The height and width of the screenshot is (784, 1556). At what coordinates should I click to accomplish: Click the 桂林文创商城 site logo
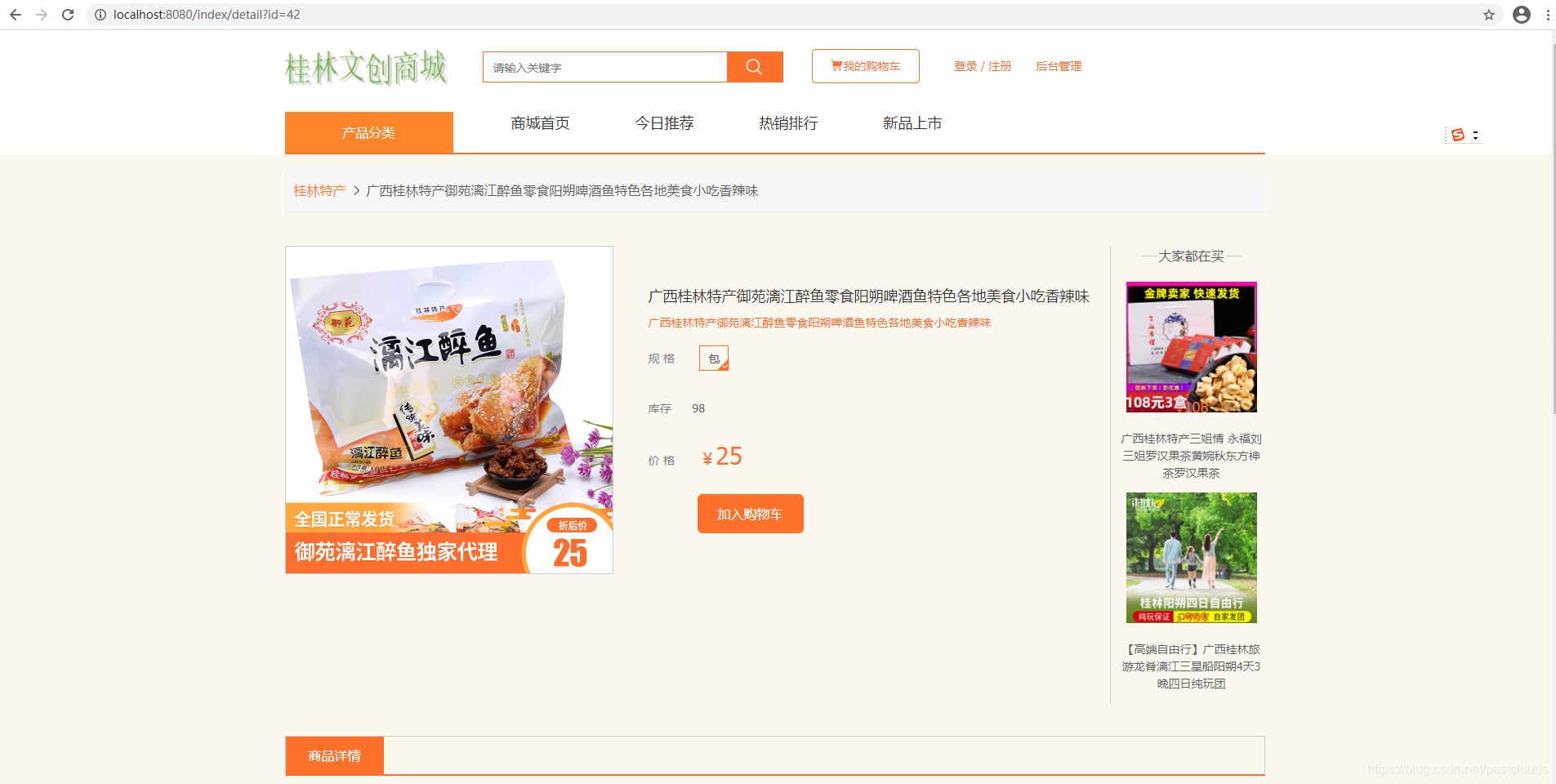pyautogui.click(x=366, y=69)
